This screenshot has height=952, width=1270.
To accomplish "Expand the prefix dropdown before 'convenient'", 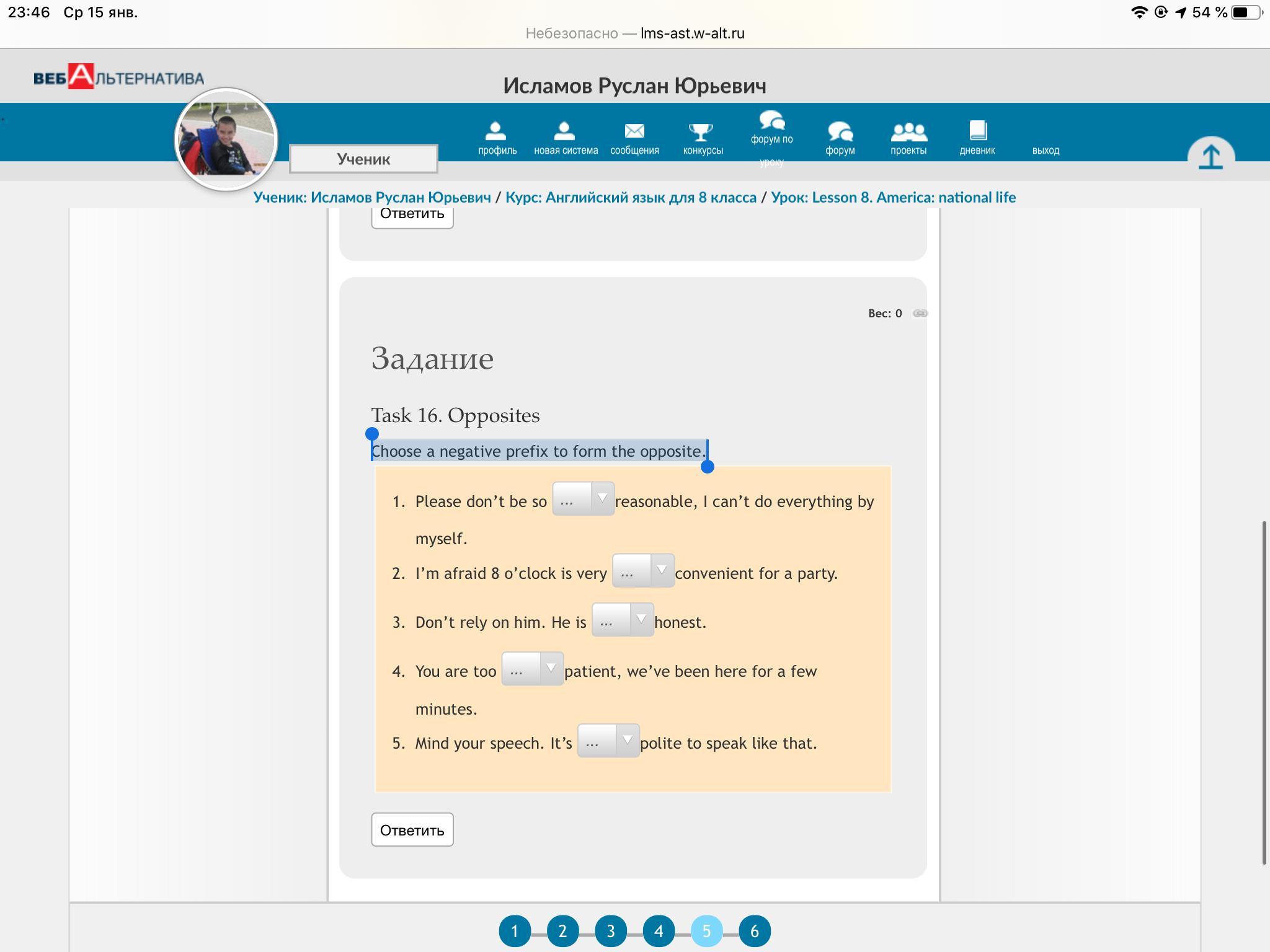I will [642, 571].
